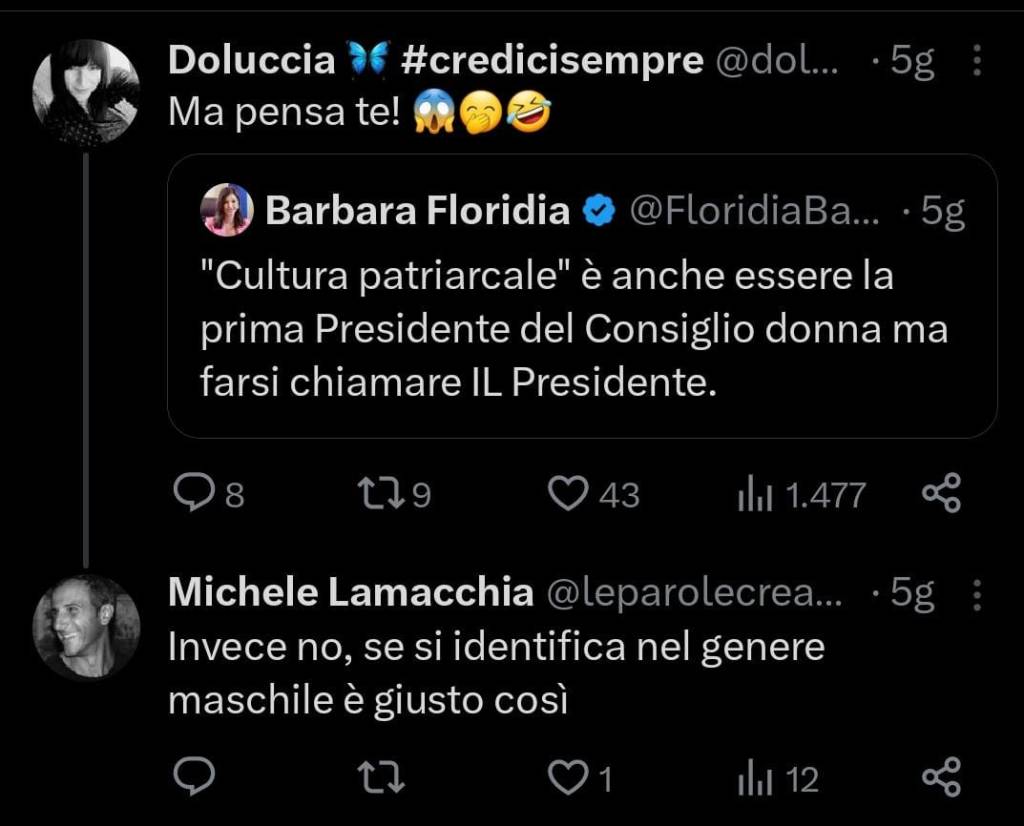
Task: Open Michele Lamacchia's profile picture
Action: coord(86,626)
